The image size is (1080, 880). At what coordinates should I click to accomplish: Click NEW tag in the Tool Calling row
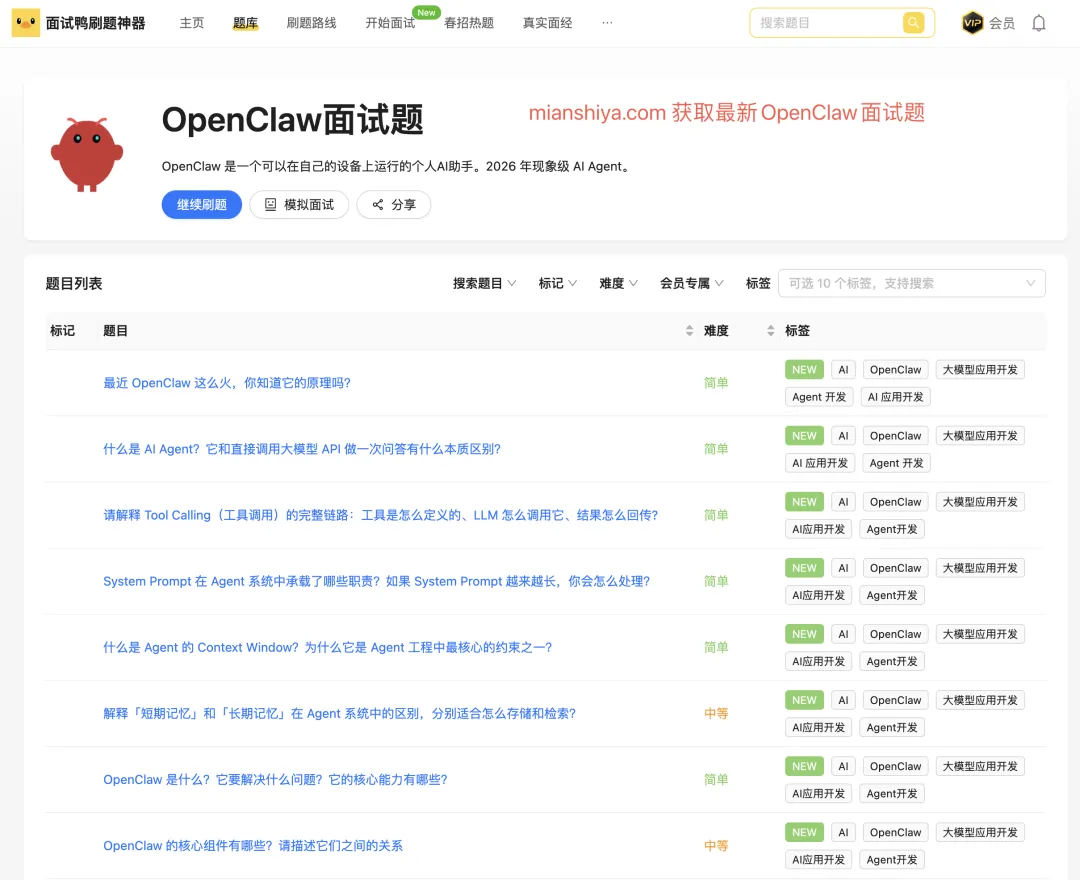804,502
